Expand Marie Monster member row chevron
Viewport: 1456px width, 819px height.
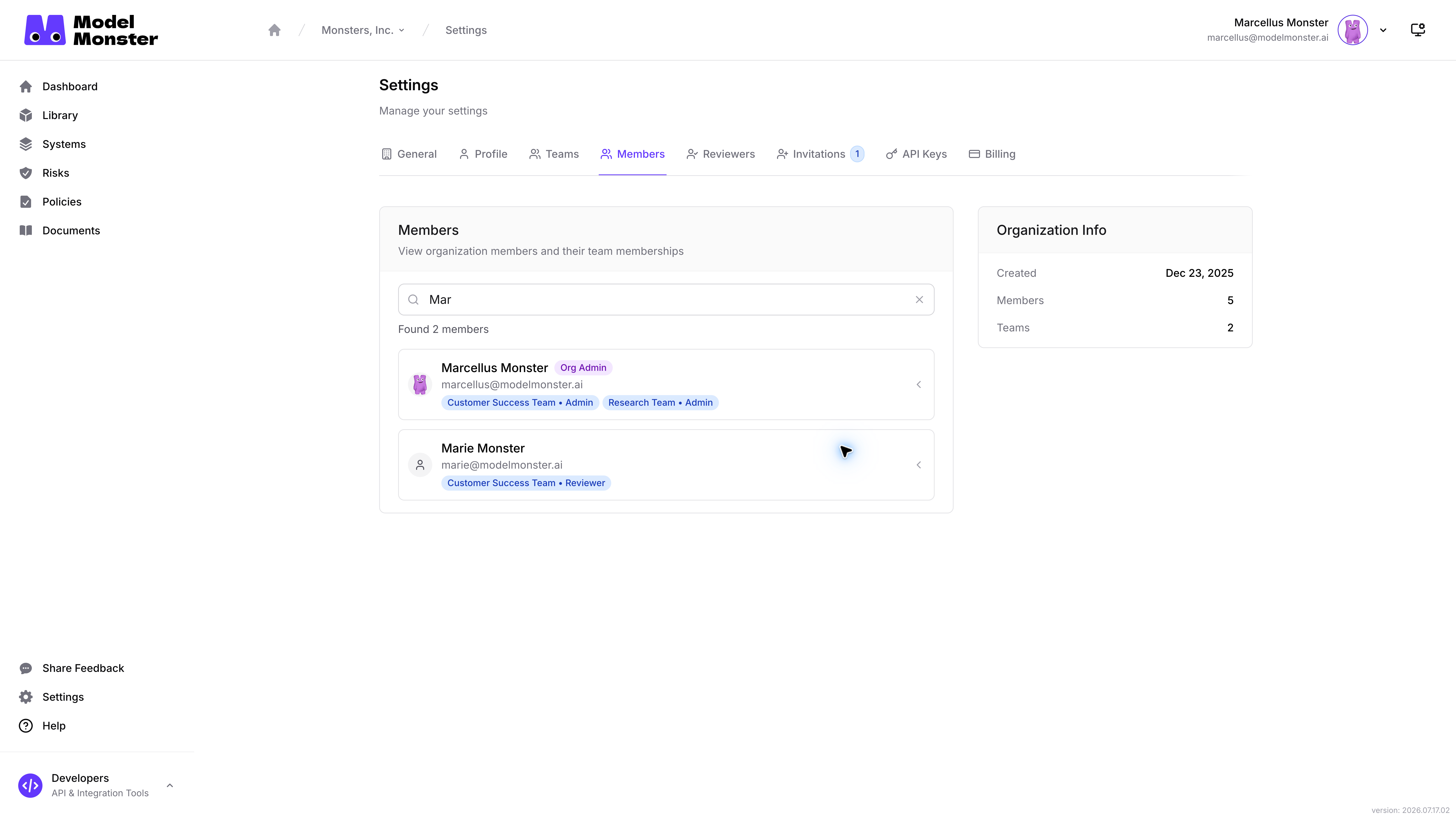coord(919,465)
